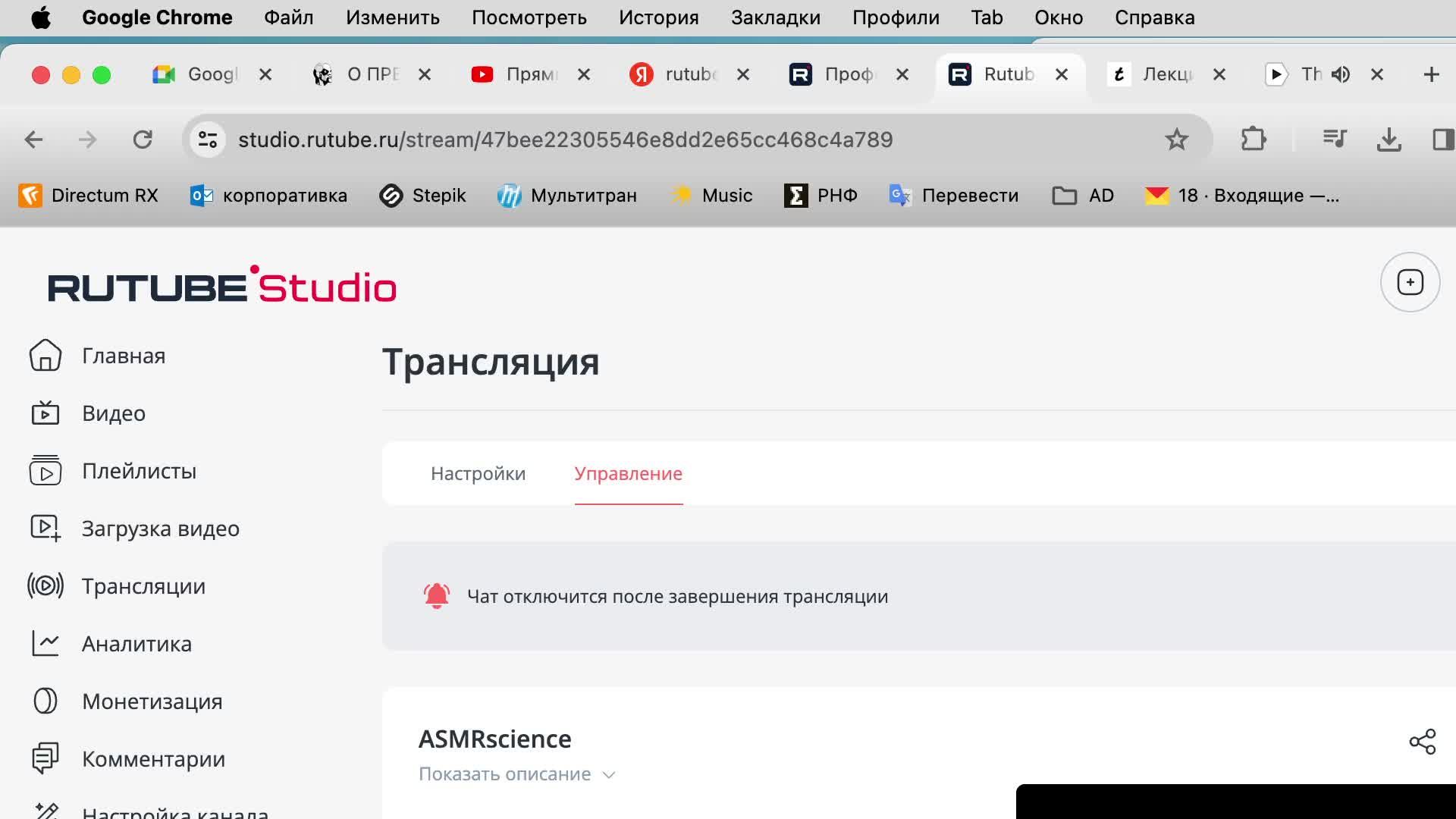The image size is (1456, 819).
Task: Click the Загрузка видео upload icon
Action: coord(45,529)
